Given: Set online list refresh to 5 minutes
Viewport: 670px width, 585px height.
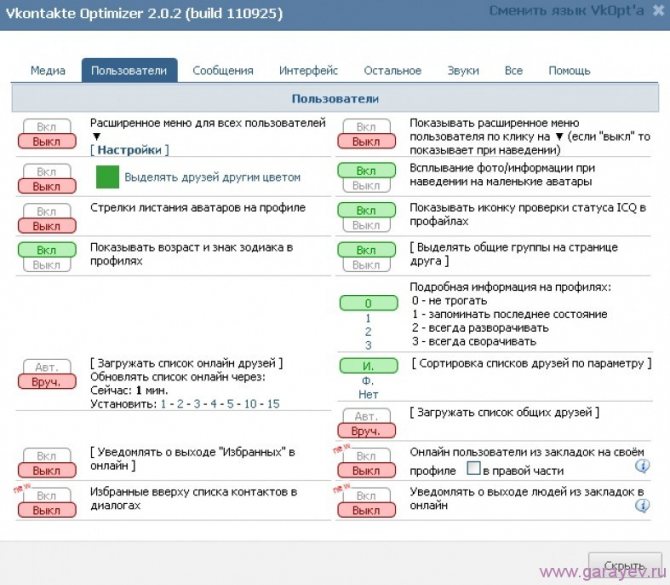Looking at the screenshot, I should coord(230,404).
